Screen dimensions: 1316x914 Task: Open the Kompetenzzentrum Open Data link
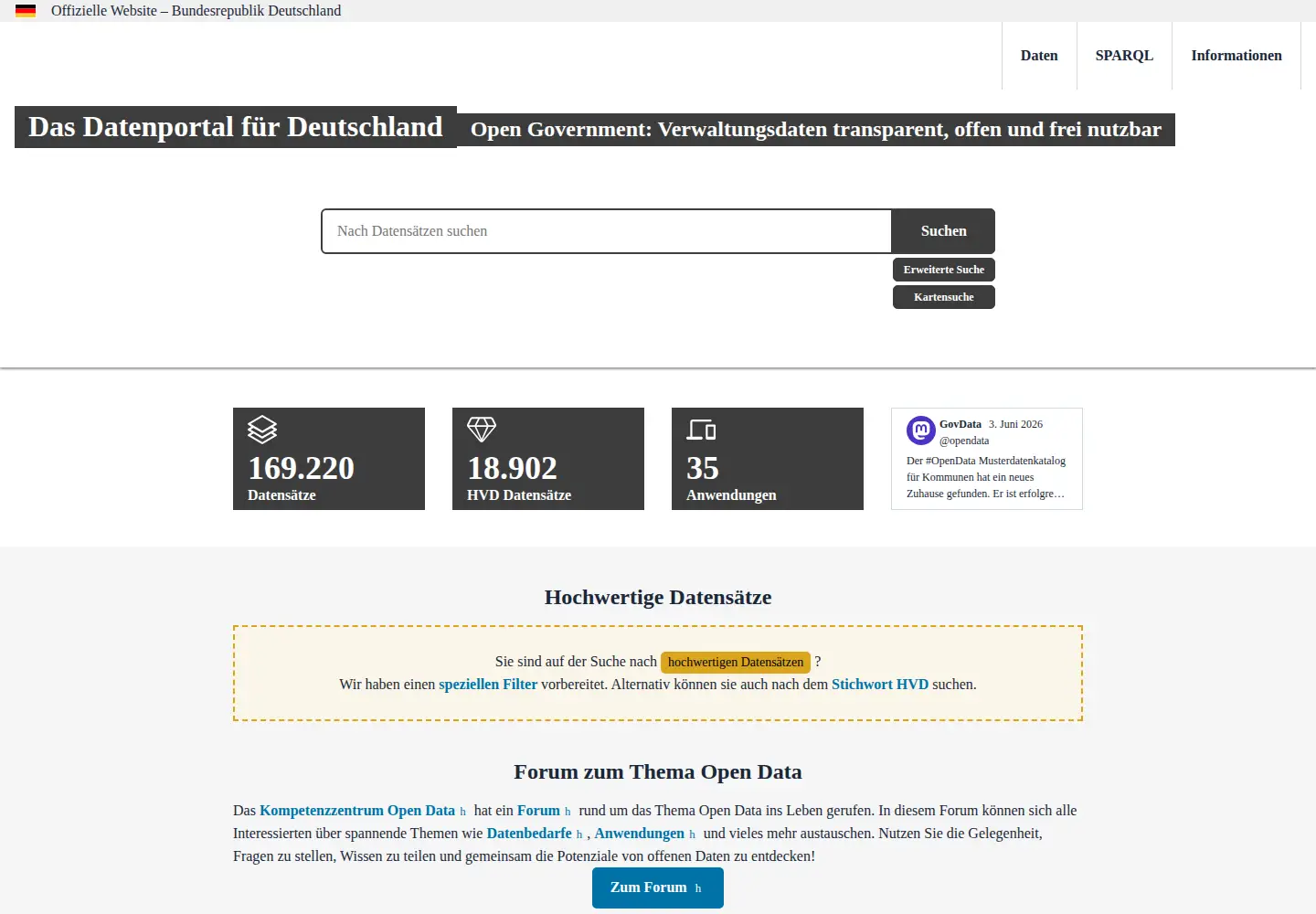click(x=363, y=811)
